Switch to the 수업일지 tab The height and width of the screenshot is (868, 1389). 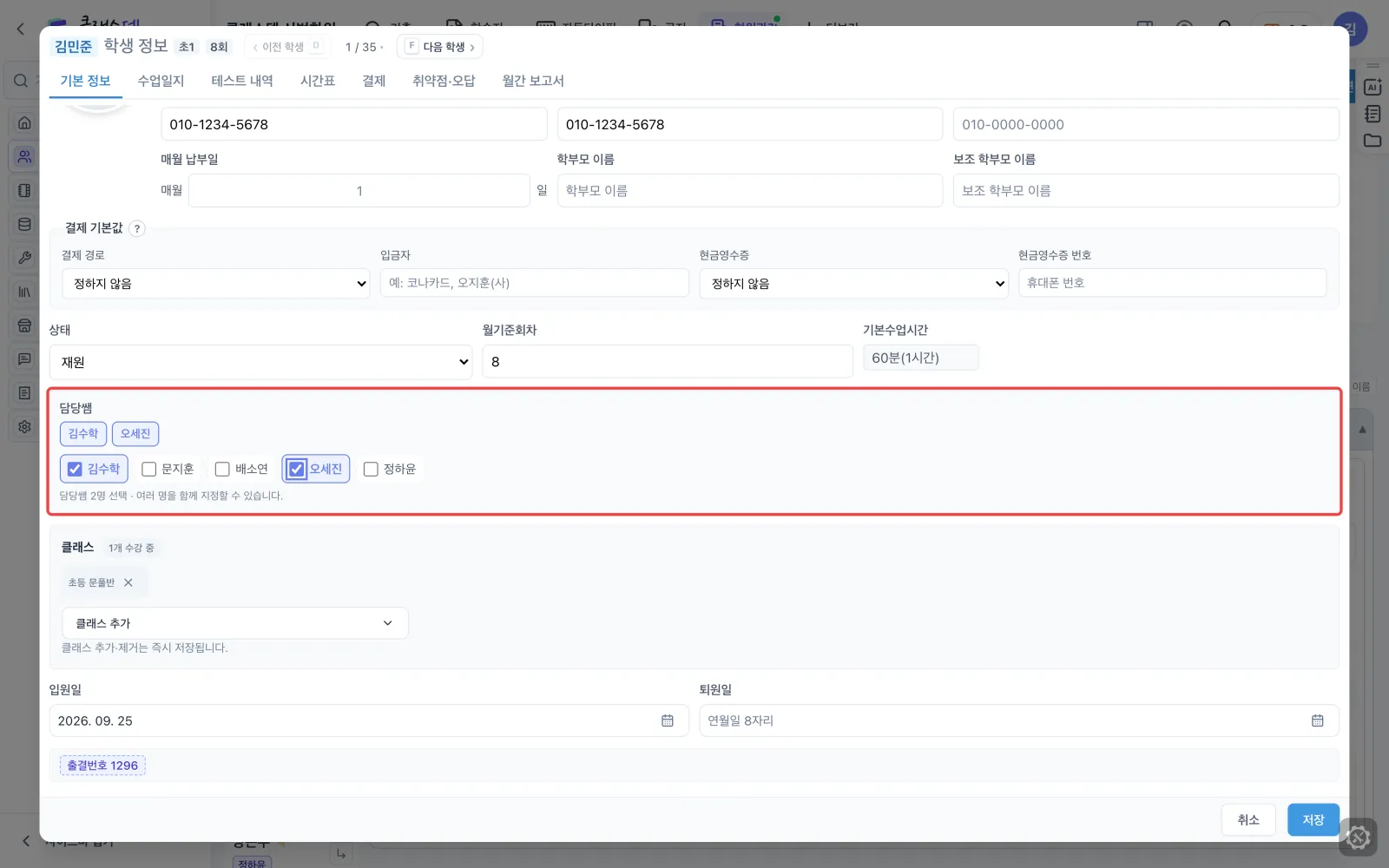pos(161,81)
